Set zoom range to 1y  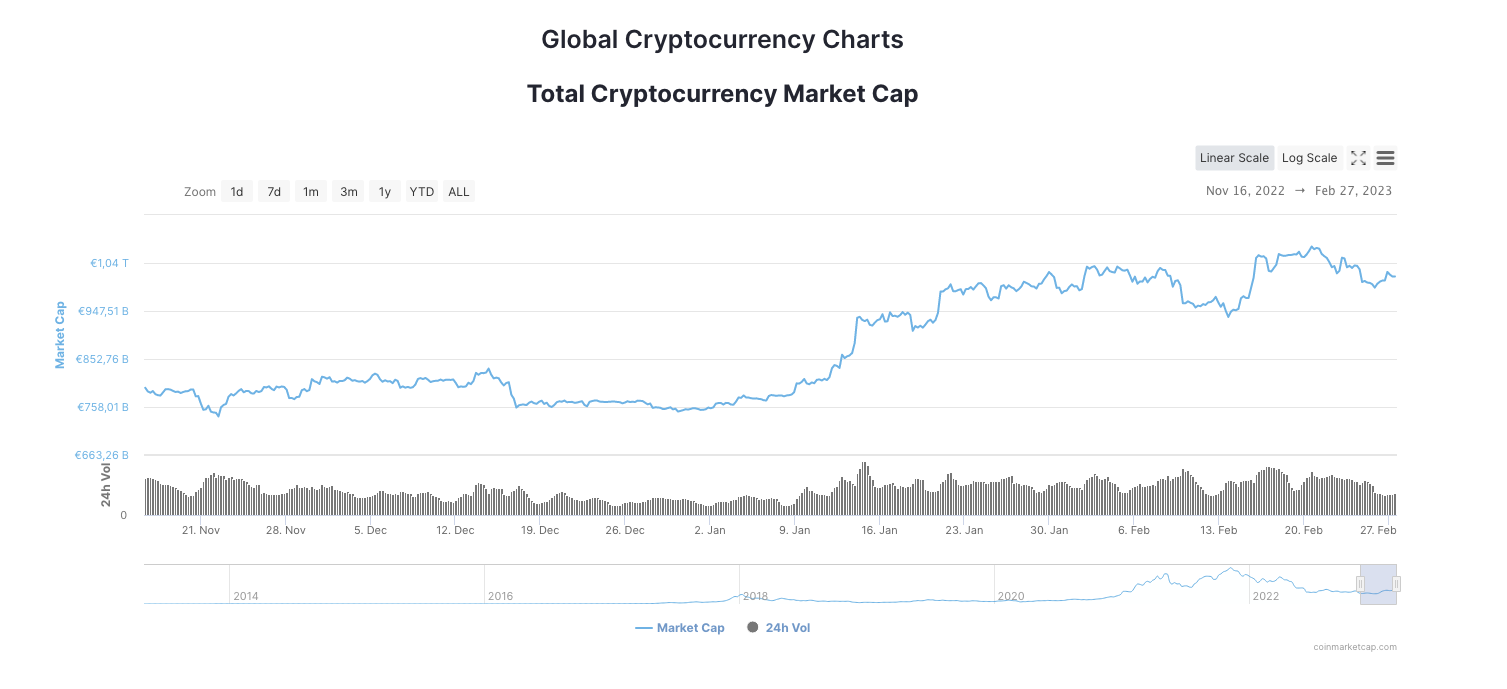pos(385,192)
